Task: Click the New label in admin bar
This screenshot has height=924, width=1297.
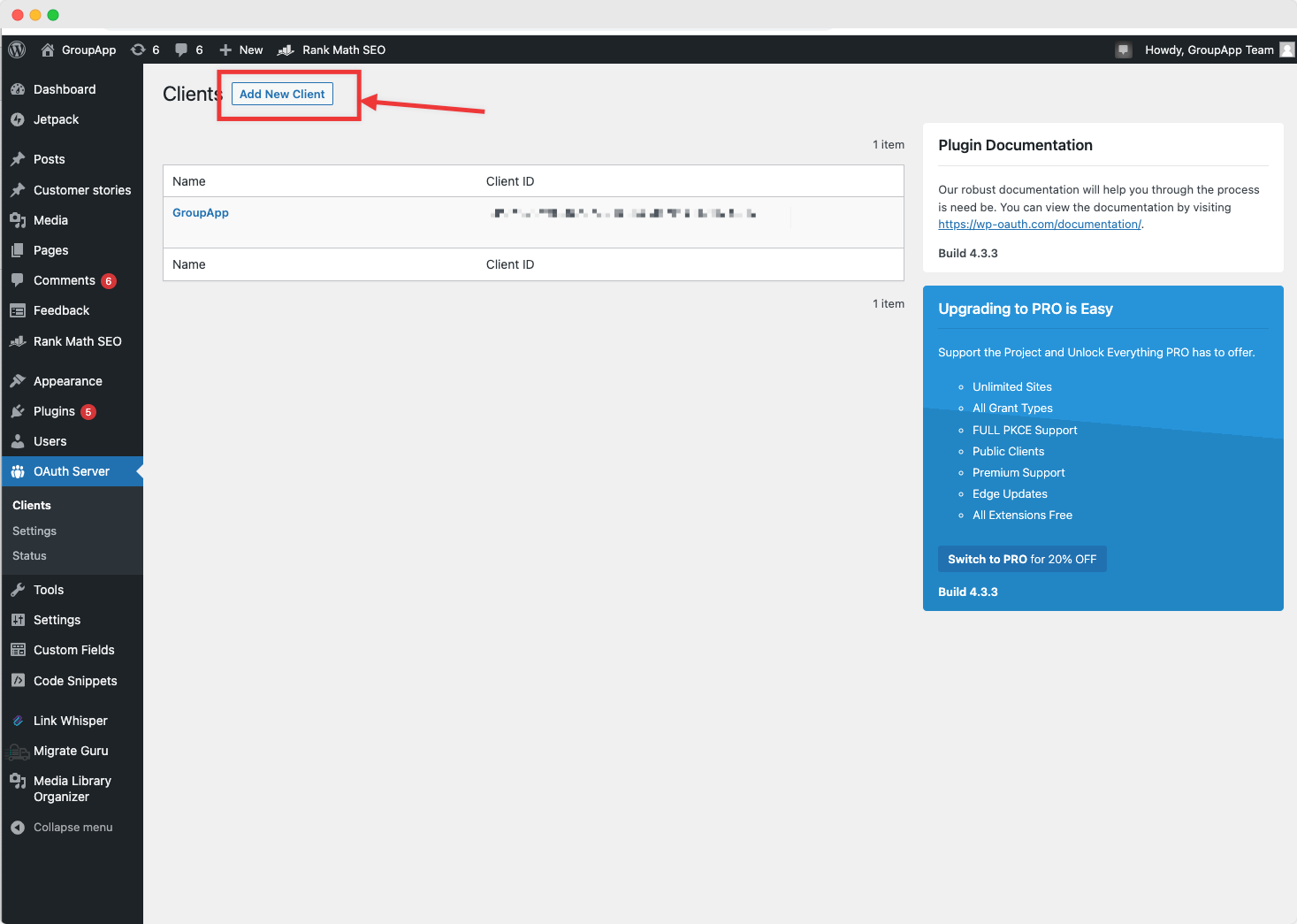Action: coord(251,50)
